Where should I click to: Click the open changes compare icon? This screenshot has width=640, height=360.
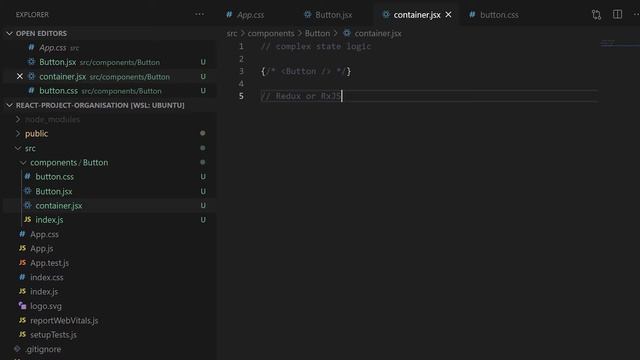coord(596,15)
